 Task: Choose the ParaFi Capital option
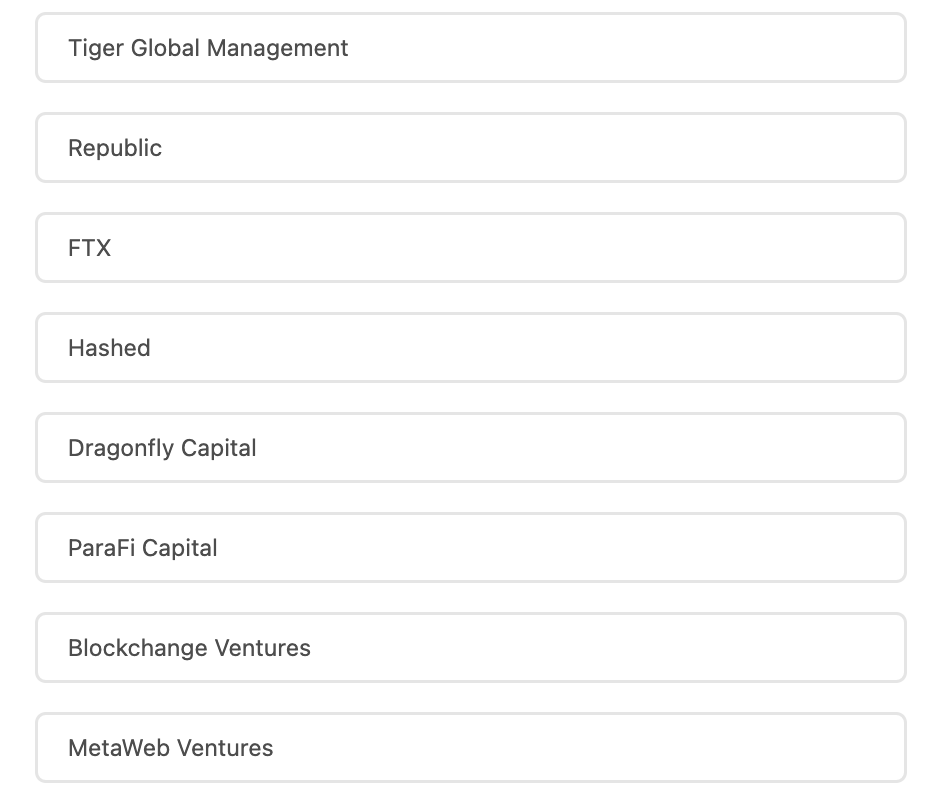pyautogui.click(x=470, y=548)
